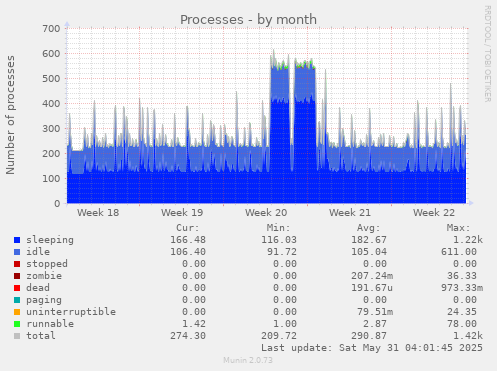Click the 'Munin 2.0.73' version text
This screenshot has width=497, height=371.
[248, 360]
